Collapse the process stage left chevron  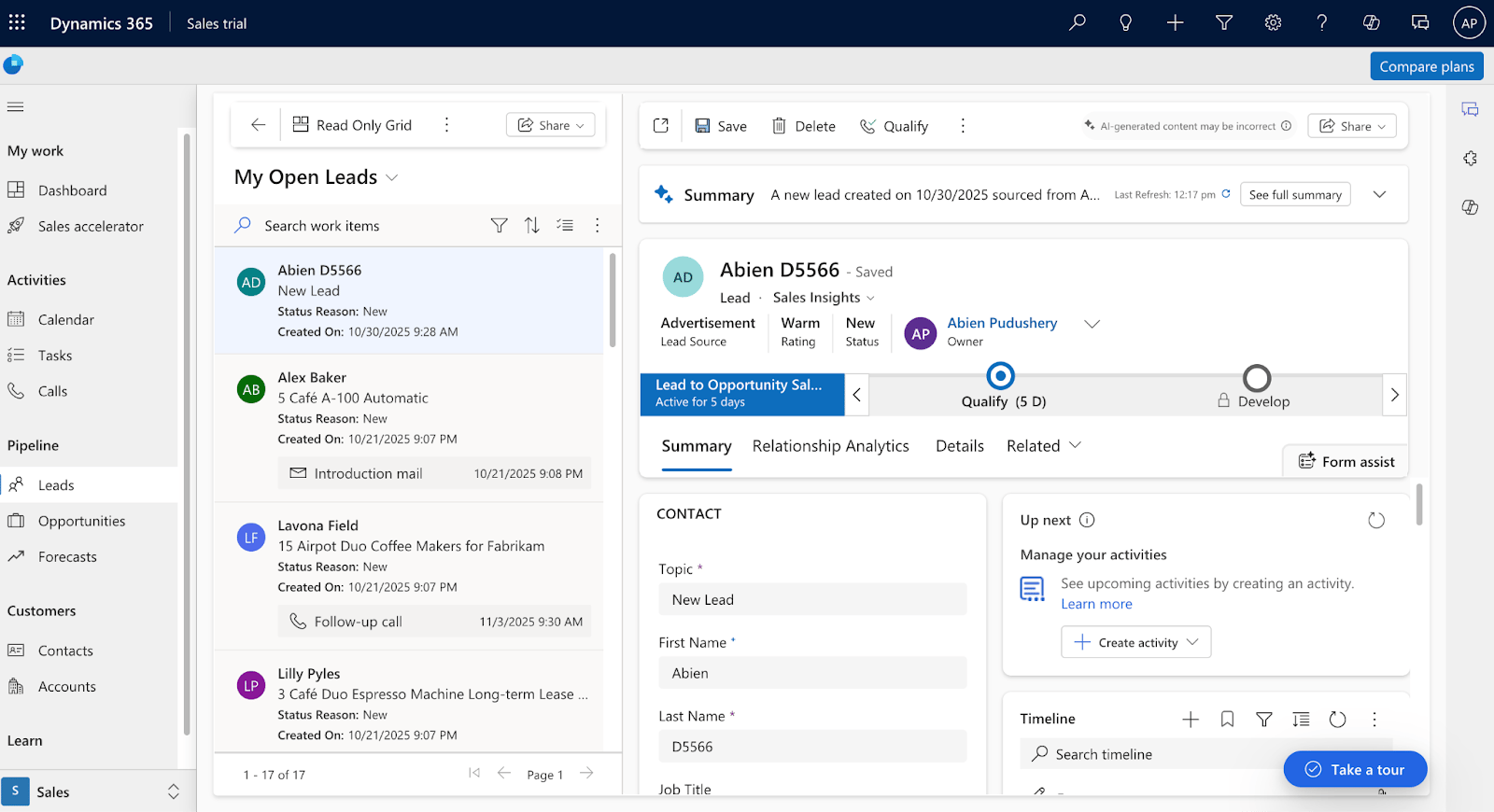coord(857,394)
